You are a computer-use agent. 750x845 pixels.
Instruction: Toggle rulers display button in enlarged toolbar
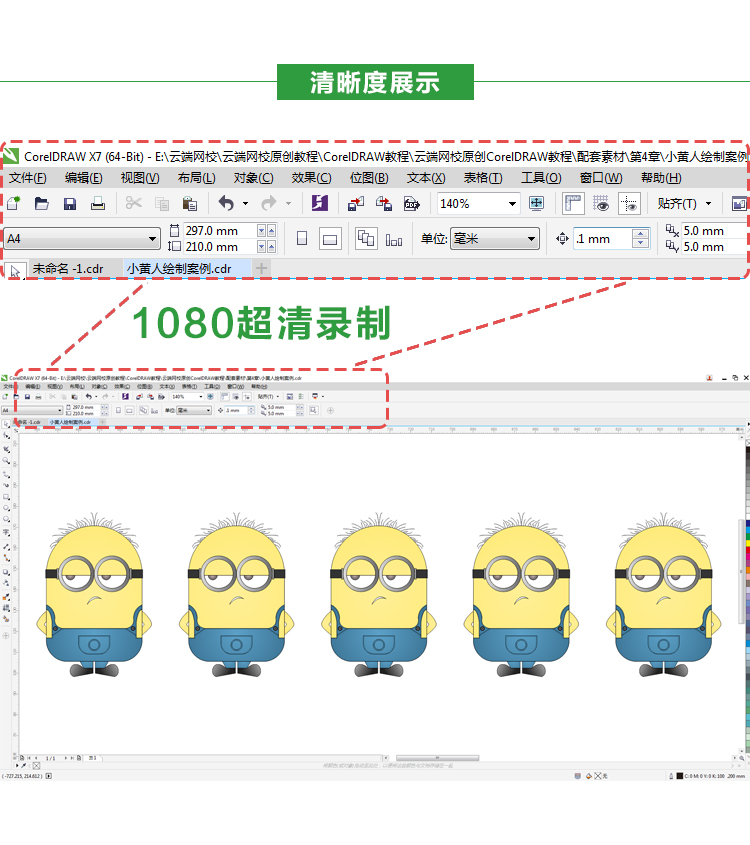point(573,204)
